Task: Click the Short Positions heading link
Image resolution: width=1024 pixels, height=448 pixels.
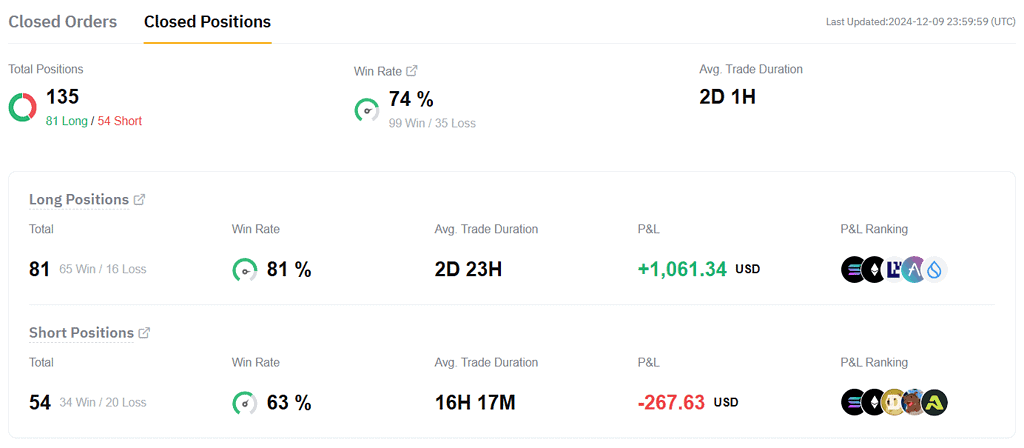Action: coord(82,333)
